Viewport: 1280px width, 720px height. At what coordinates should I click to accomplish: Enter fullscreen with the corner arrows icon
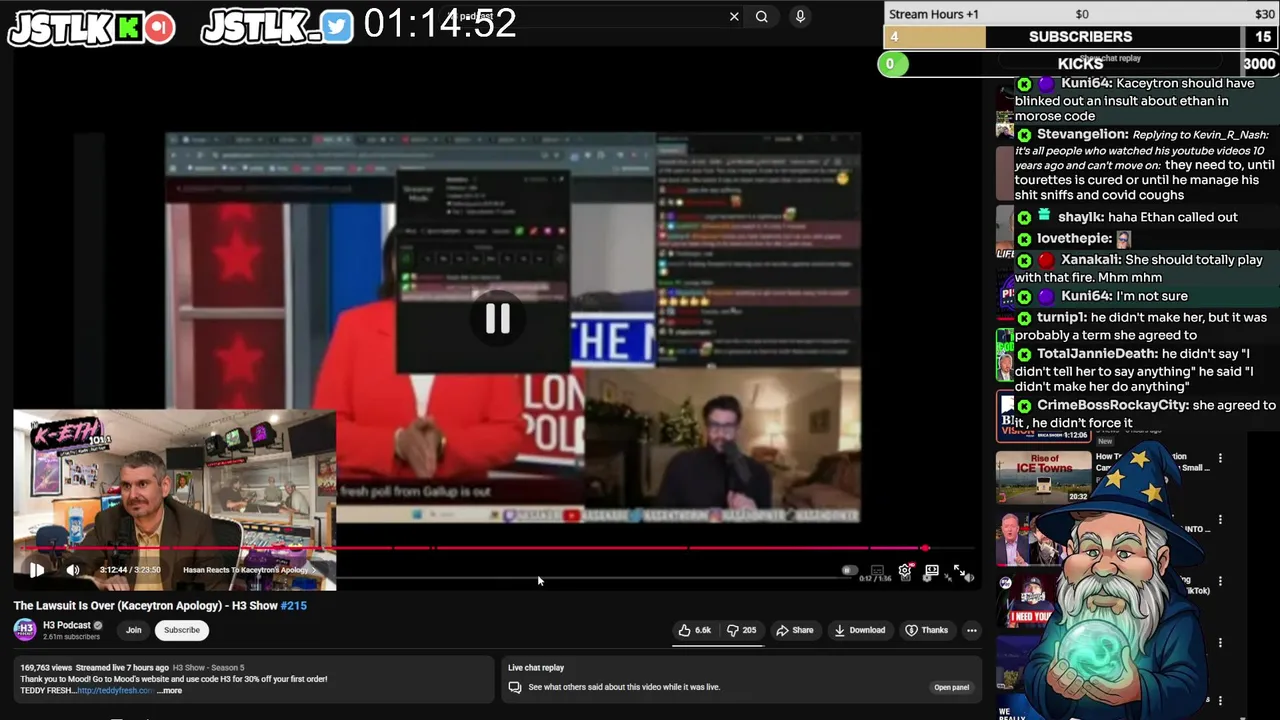click(960, 570)
